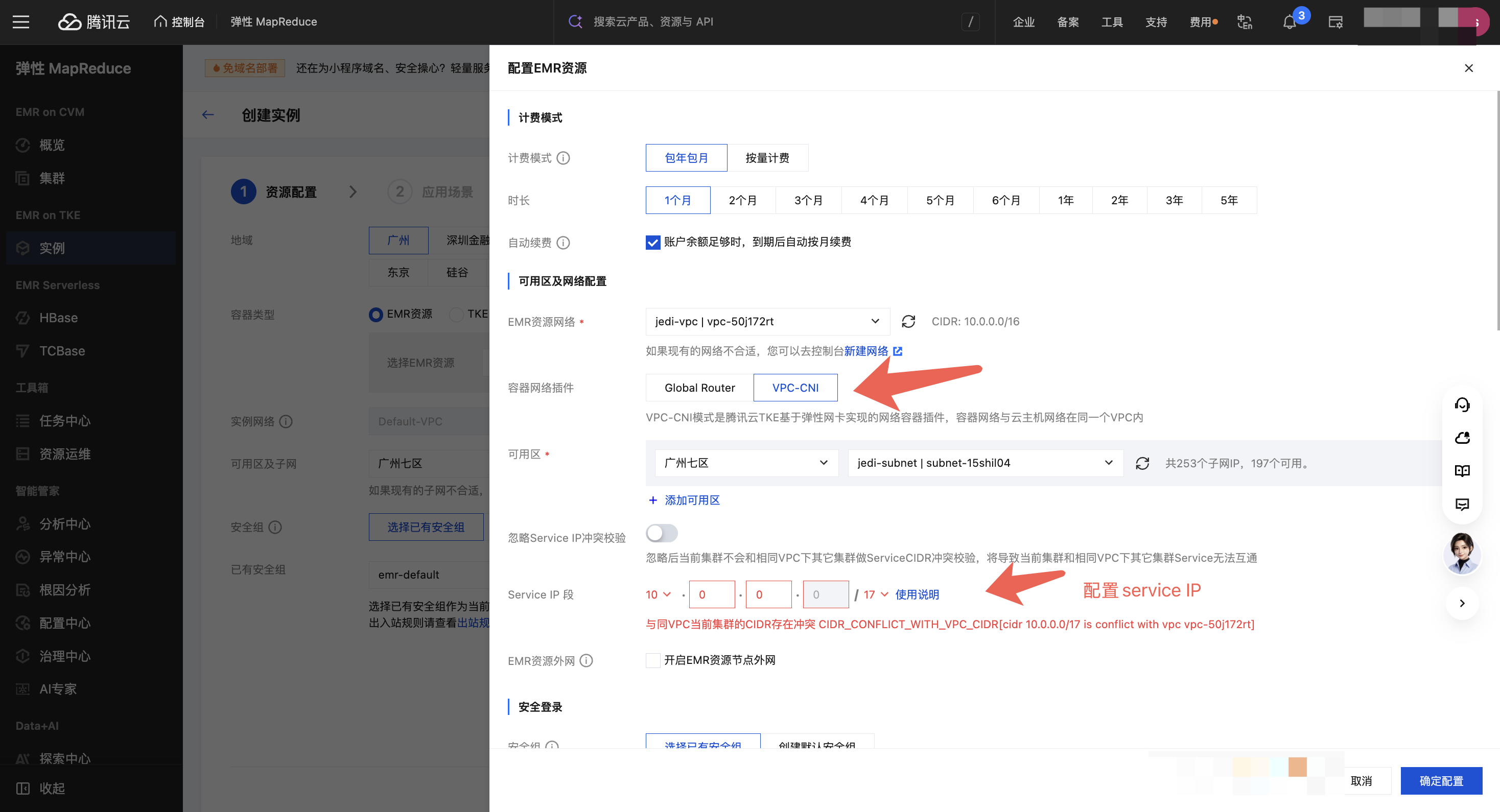Open the Overview icon in sidebar

(22, 145)
